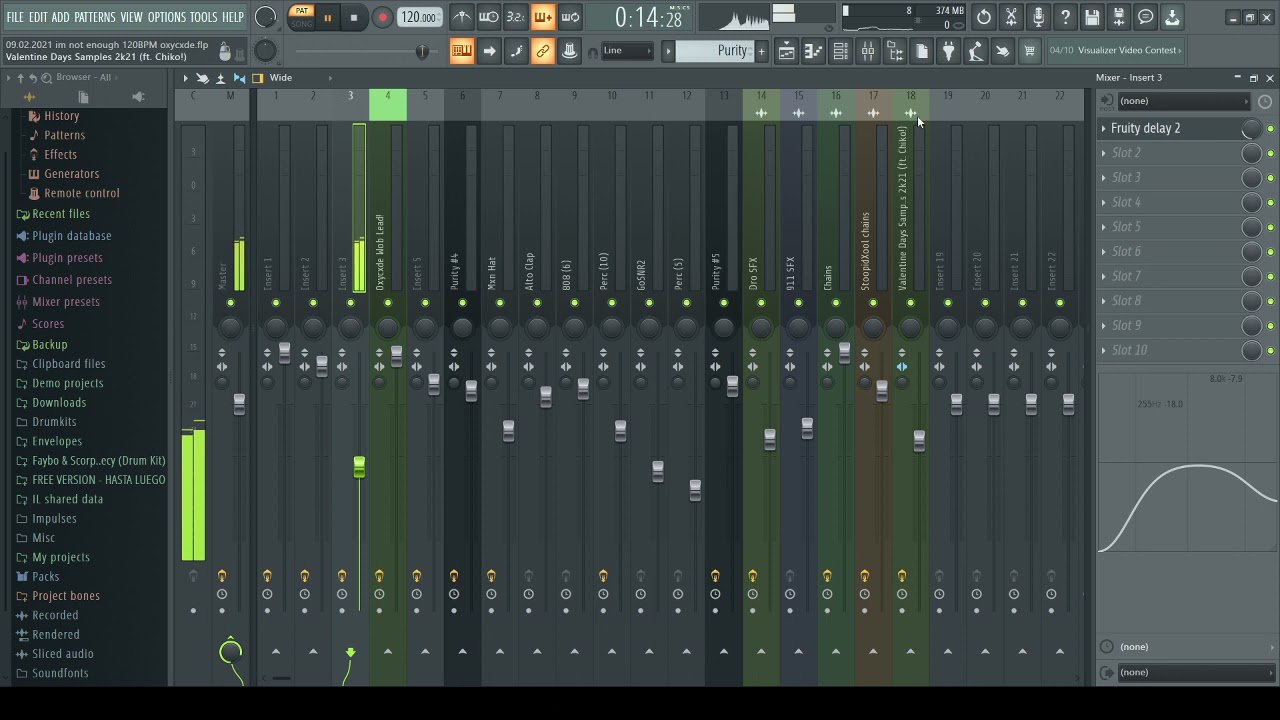Open undo history icon
Image resolution: width=1280 pixels, height=720 pixels.
(x=984, y=17)
